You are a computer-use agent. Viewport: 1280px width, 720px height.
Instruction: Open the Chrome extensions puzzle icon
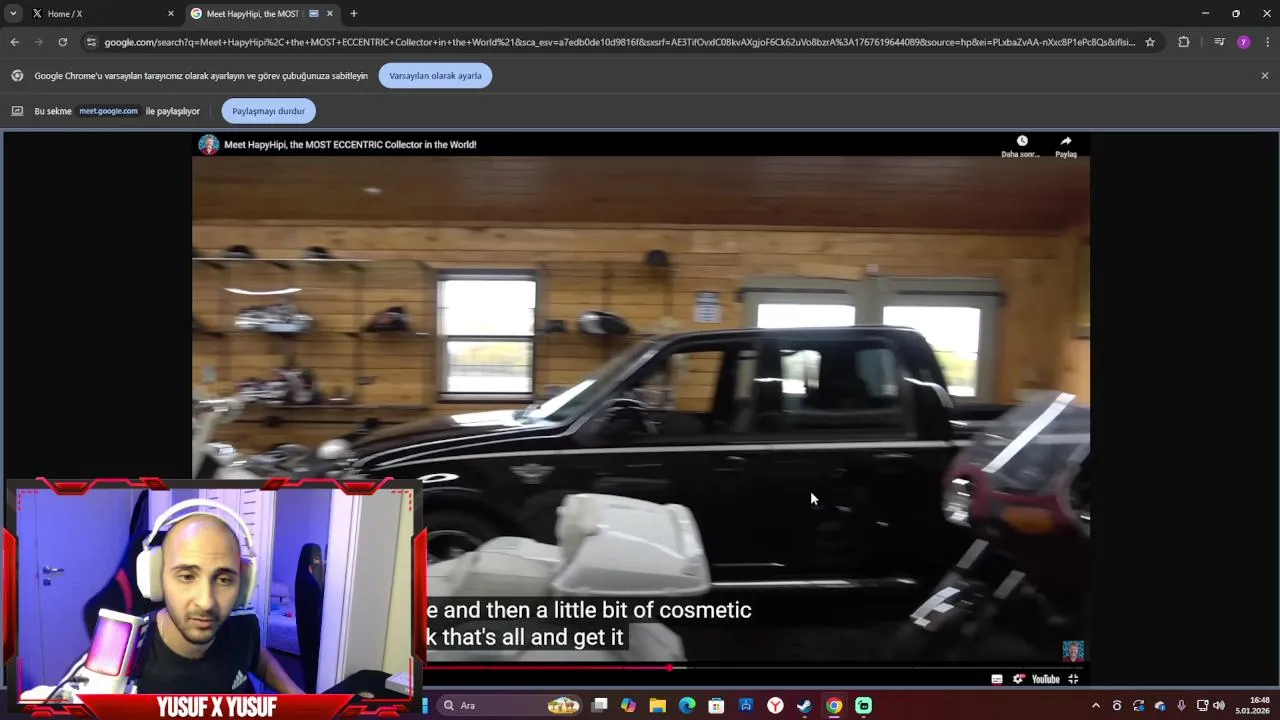(1184, 42)
